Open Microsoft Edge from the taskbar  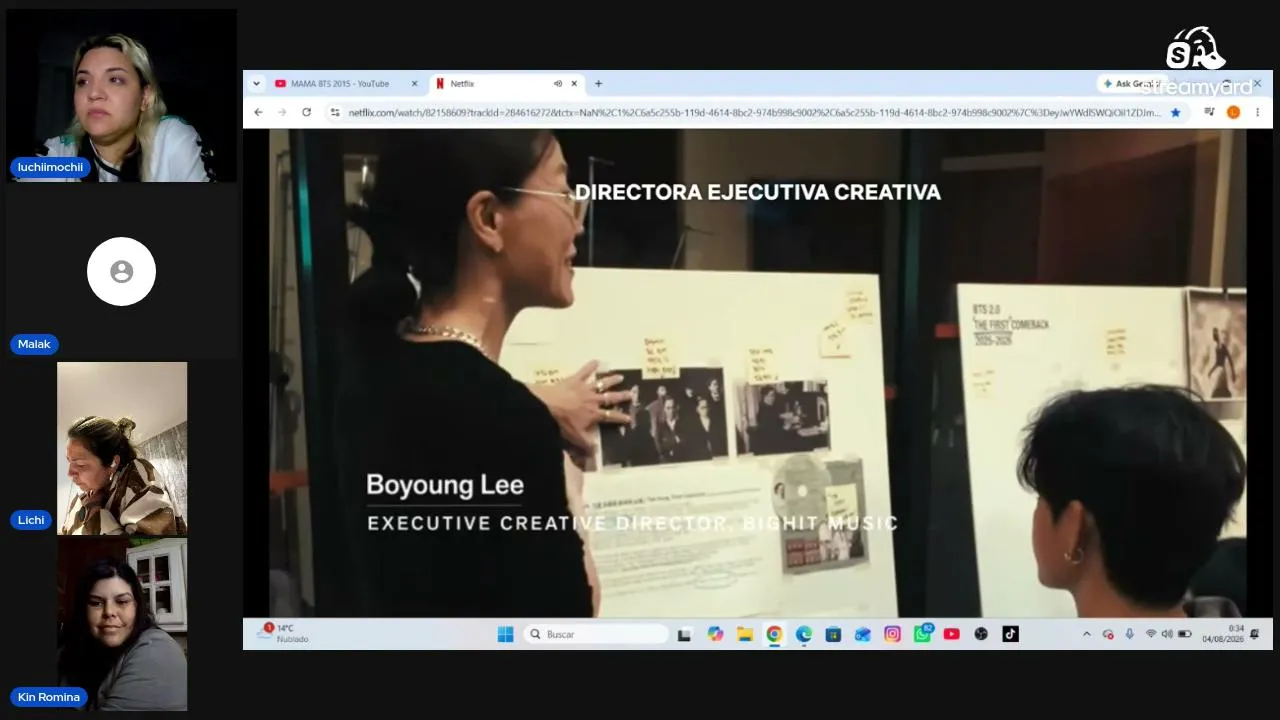coord(804,634)
